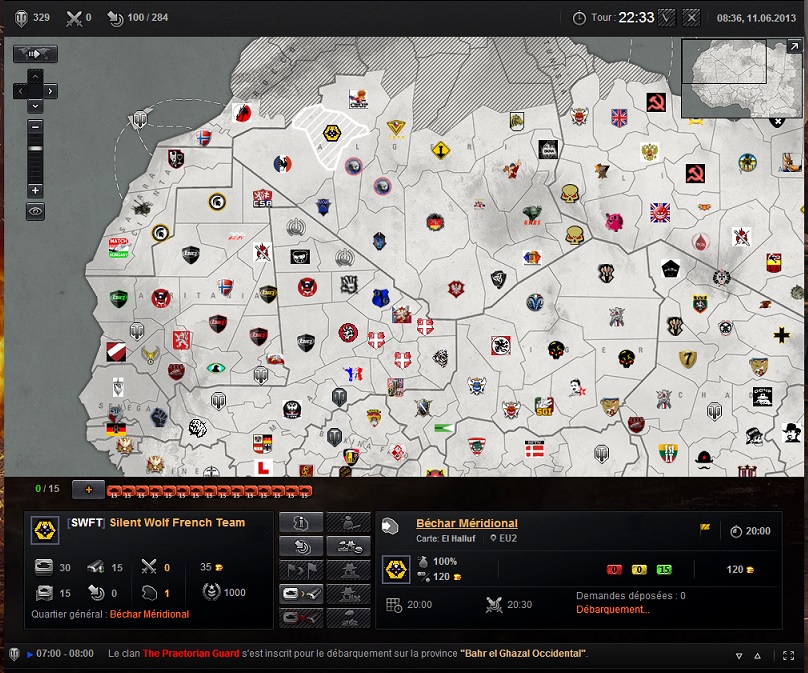This screenshot has height=673, width=808.
Task: Open the Béchar Méridional province title link
Action: coord(467,523)
